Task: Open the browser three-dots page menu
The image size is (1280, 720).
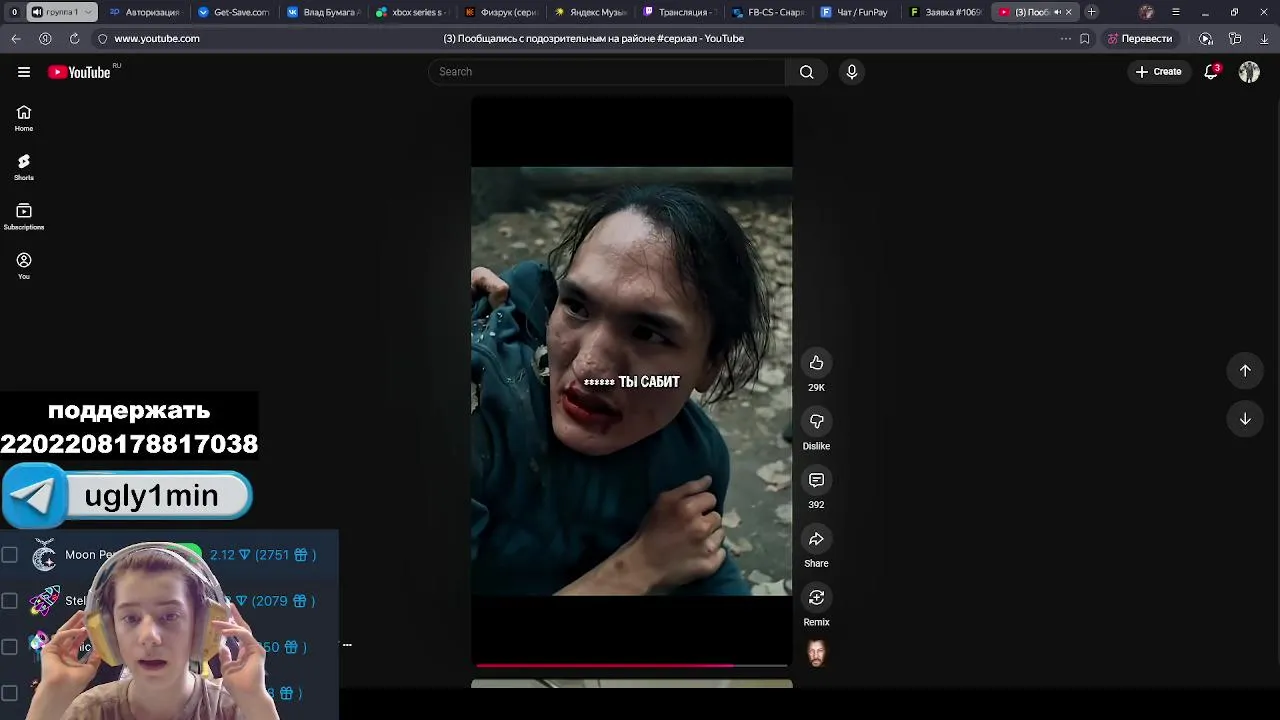Action: pos(1066,38)
